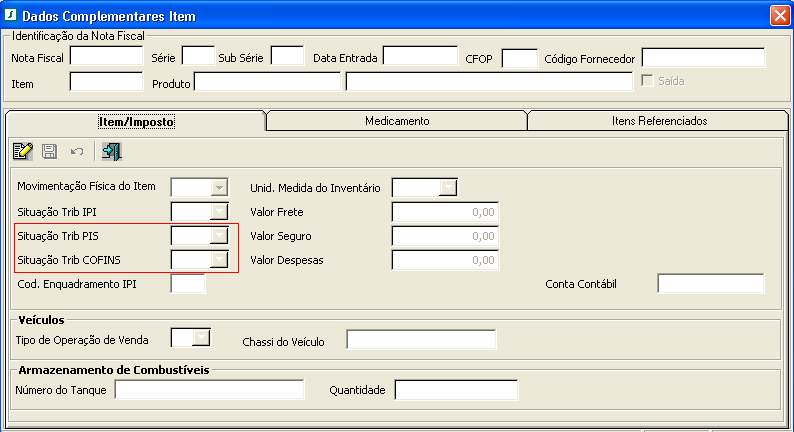Click the undo arrow icon
This screenshot has width=794, height=432.
[76, 151]
